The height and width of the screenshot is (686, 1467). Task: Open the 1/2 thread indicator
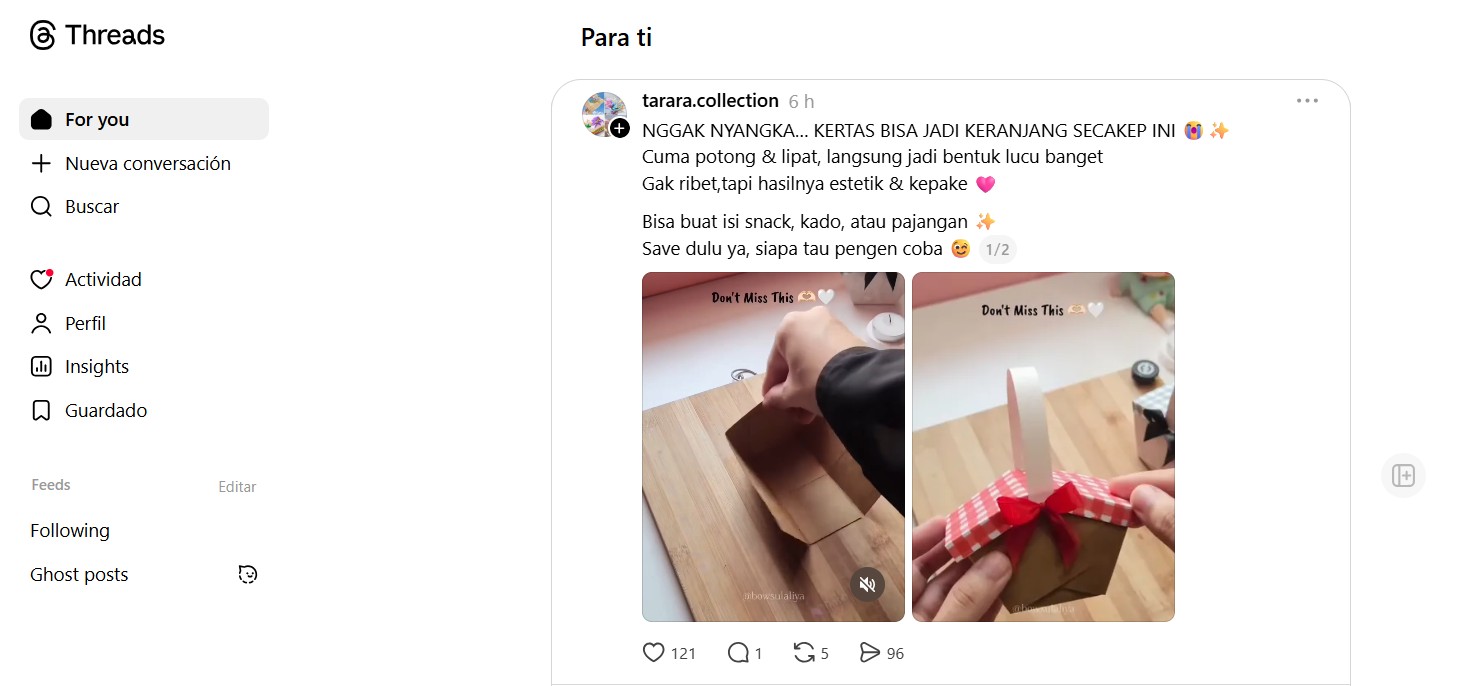click(997, 249)
